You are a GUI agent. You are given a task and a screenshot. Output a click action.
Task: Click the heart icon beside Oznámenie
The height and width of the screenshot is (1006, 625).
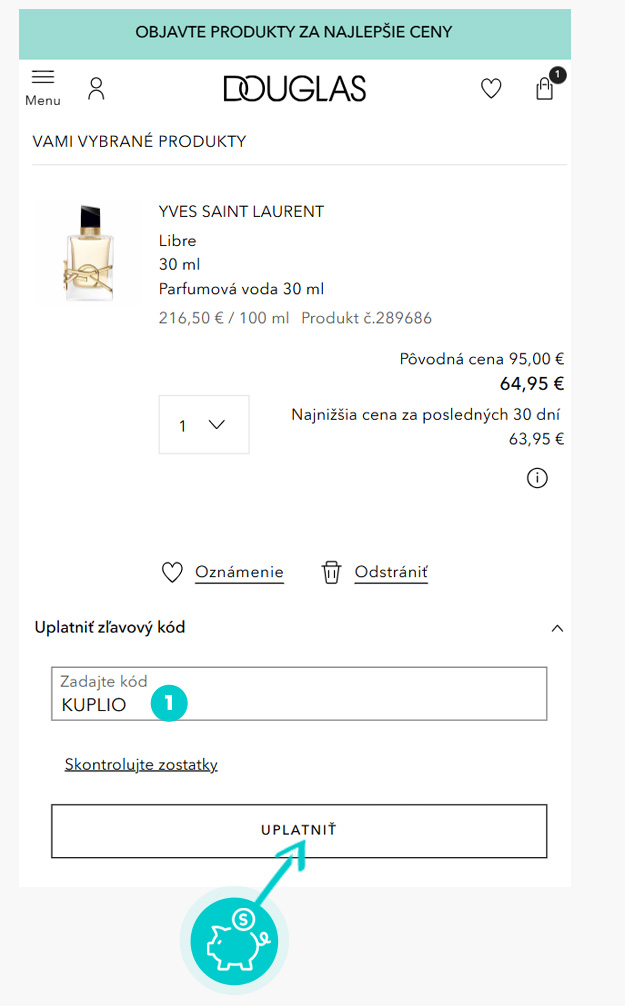pos(172,572)
